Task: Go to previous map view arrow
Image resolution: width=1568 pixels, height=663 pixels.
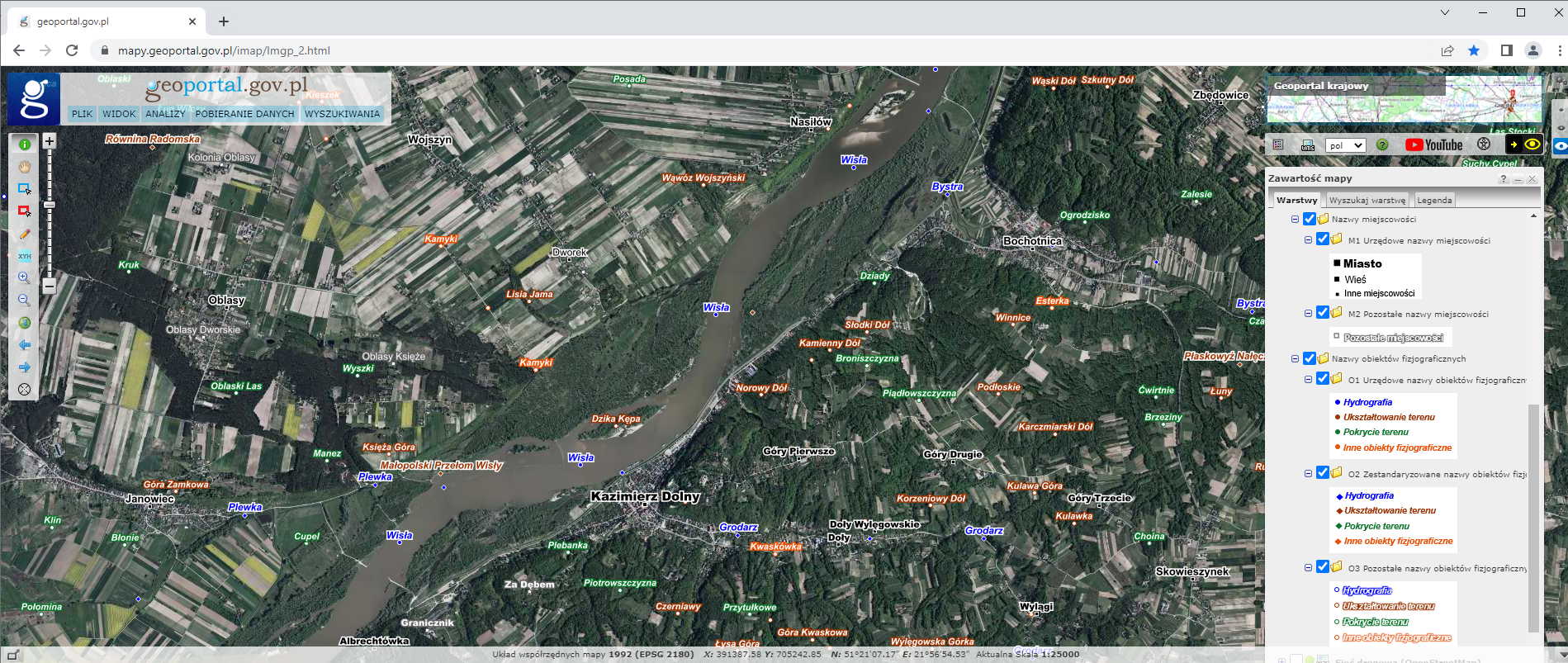Action: pos(25,345)
